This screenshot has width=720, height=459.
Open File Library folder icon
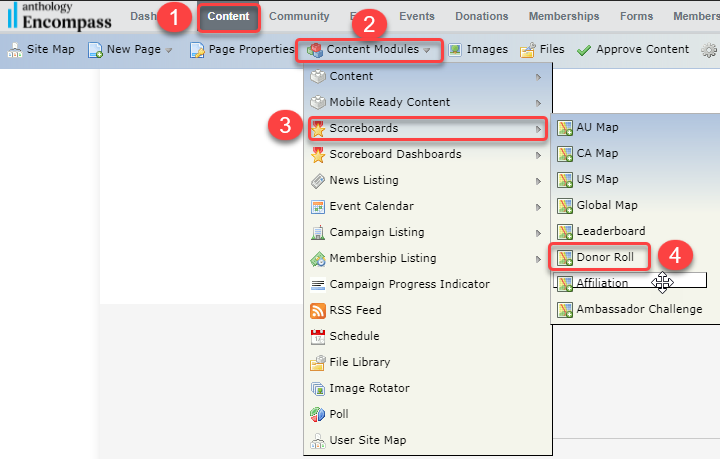pyautogui.click(x=318, y=363)
